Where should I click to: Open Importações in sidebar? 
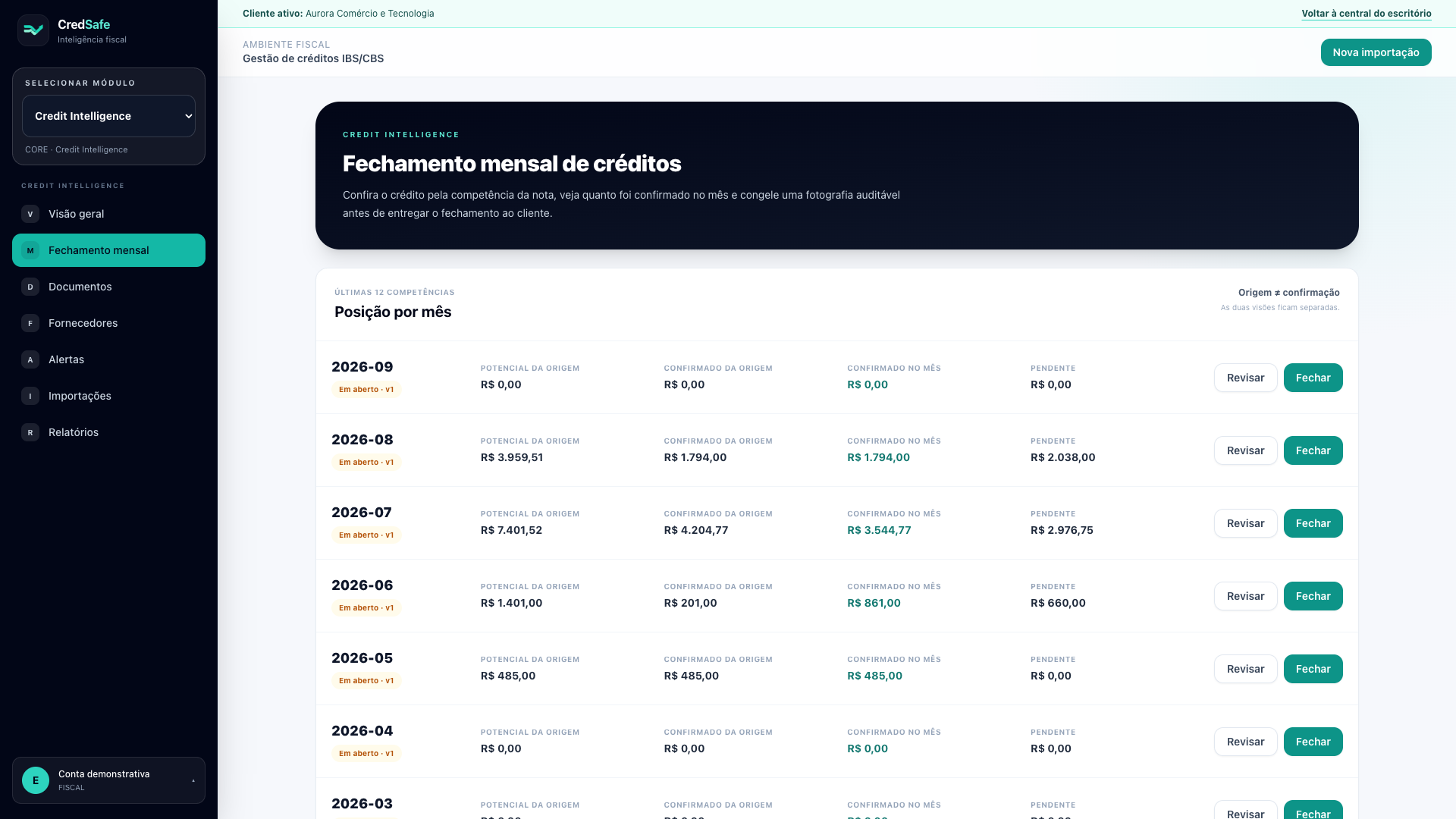point(108,396)
